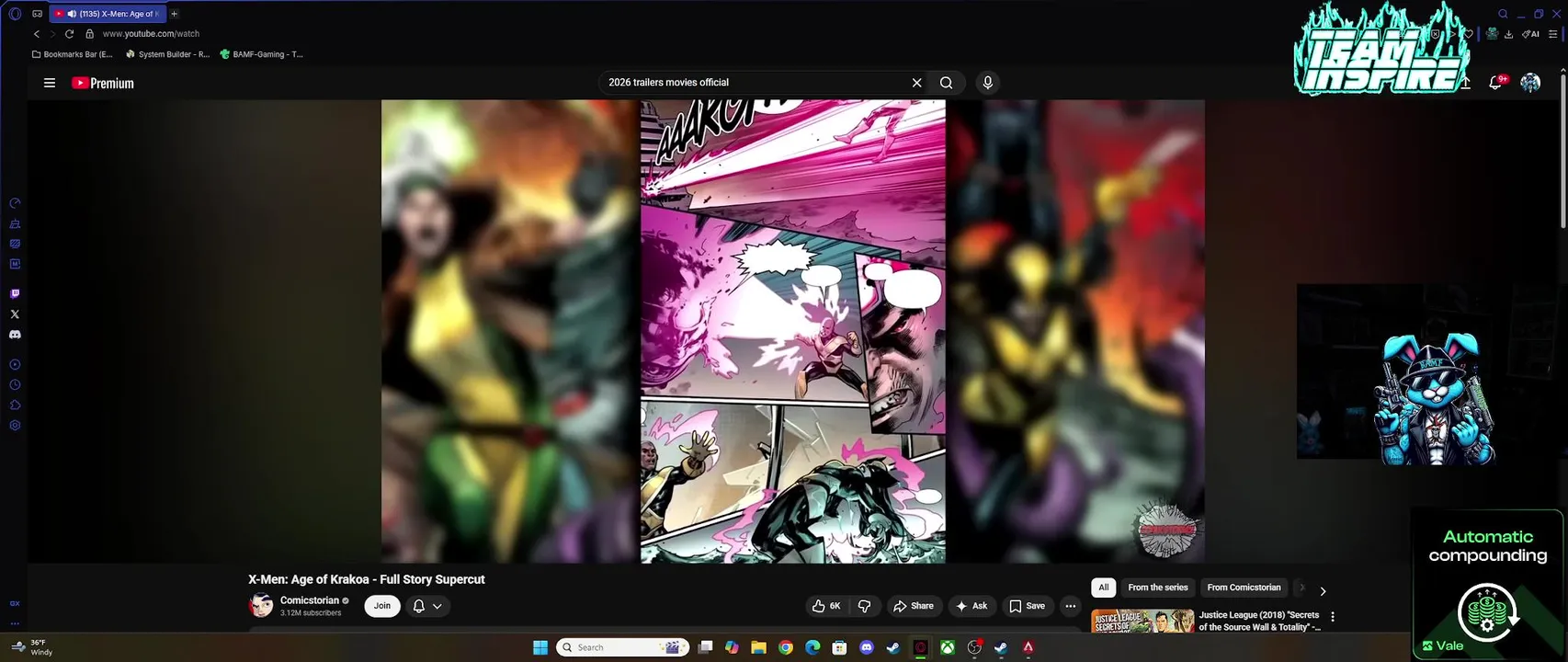
Task: Click the video player comic panel
Action: [x=792, y=331]
